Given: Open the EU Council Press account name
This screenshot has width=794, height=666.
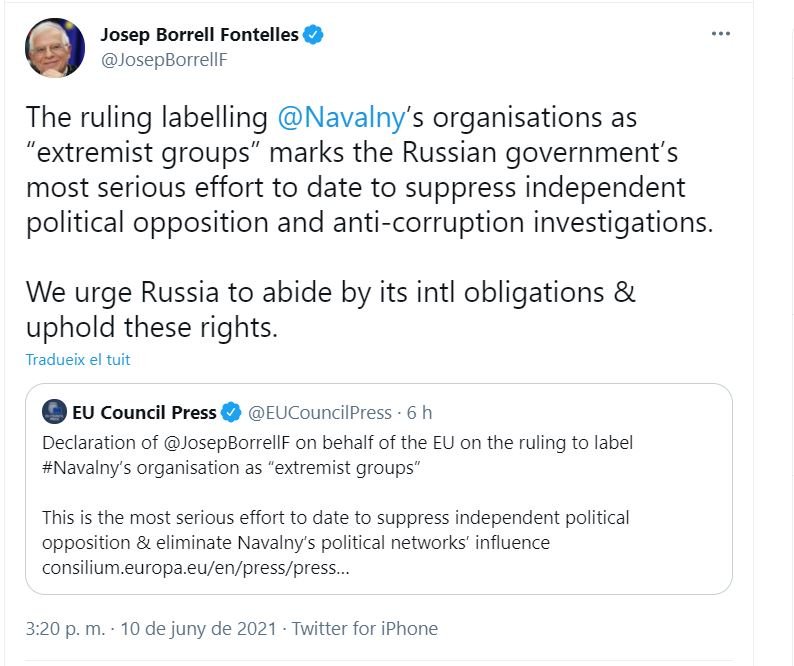Looking at the screenshot, I should click(x=144, y=412).
